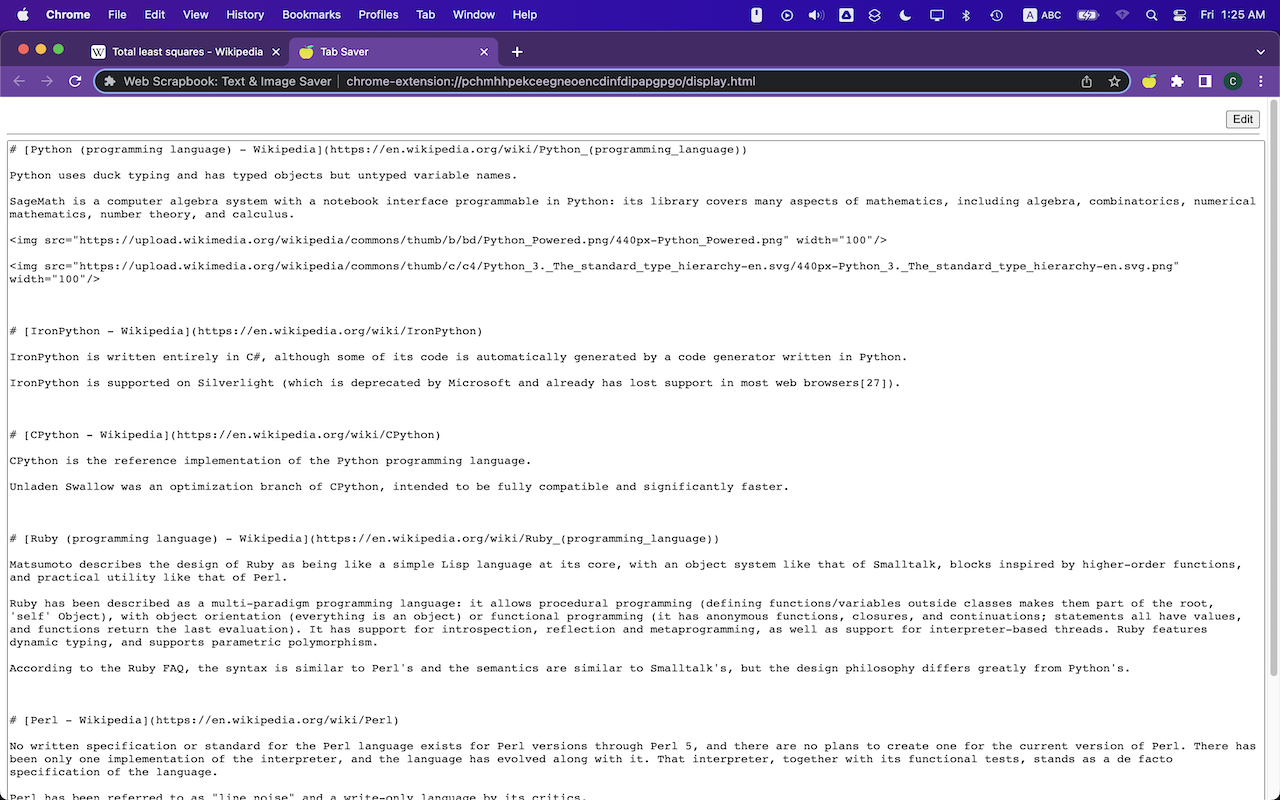Click the yellow apple extension icon
The image size is (1280, 800).
[x=1149, y=81]
